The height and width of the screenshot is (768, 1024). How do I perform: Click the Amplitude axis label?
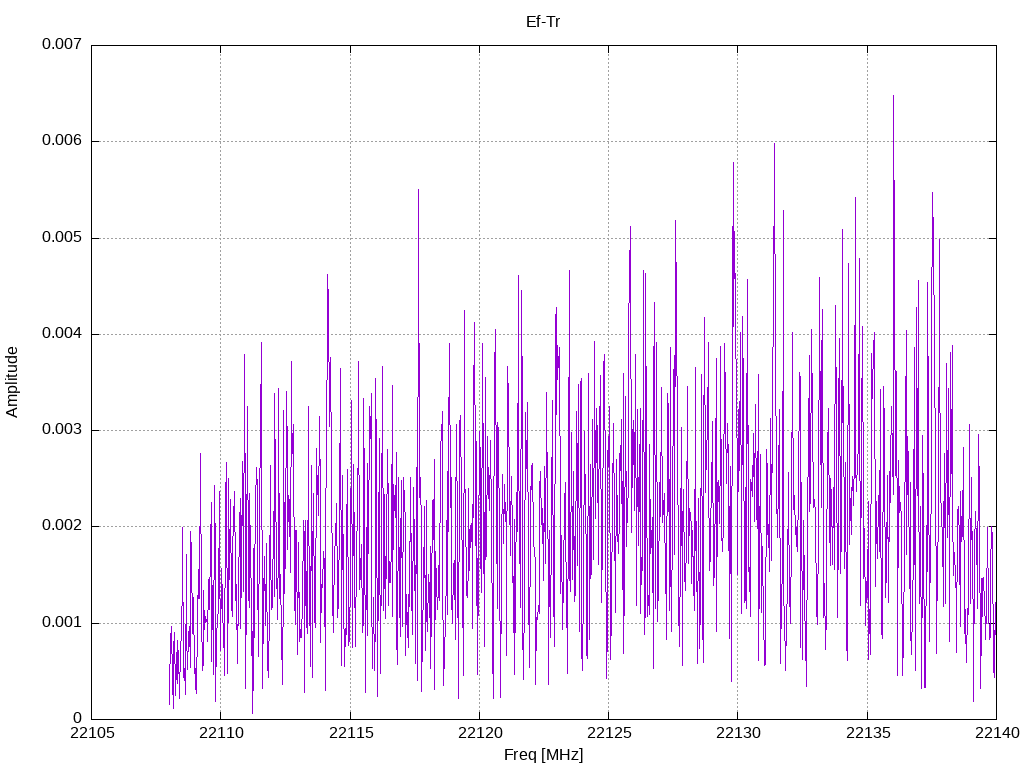point(12,382)
